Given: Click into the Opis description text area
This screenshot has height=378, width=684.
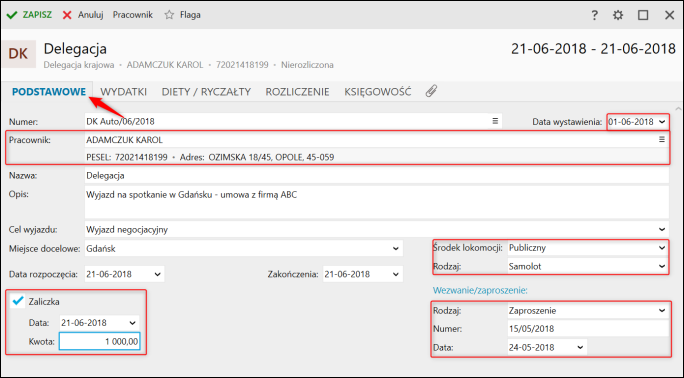Looking at the screenshot, I should tap(376, 202).
